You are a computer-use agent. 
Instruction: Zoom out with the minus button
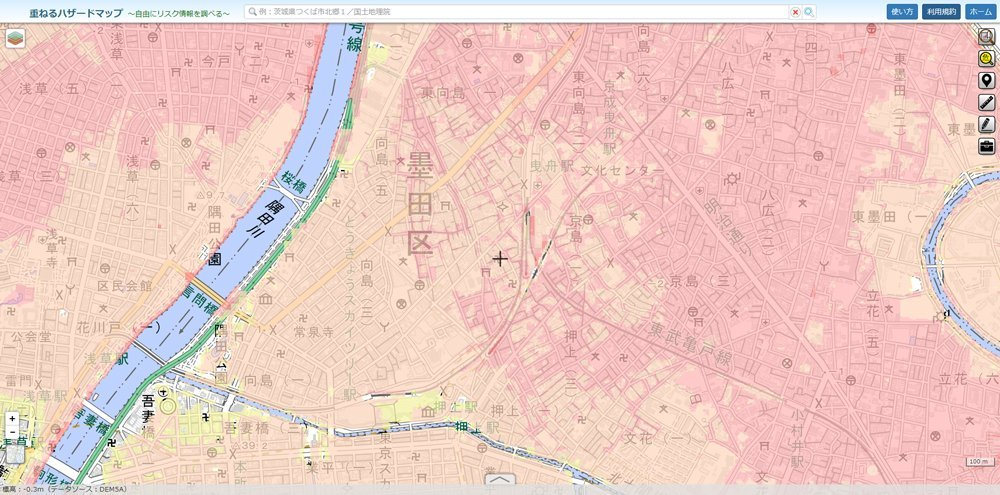pyautogui.click(x=12, y=433)
